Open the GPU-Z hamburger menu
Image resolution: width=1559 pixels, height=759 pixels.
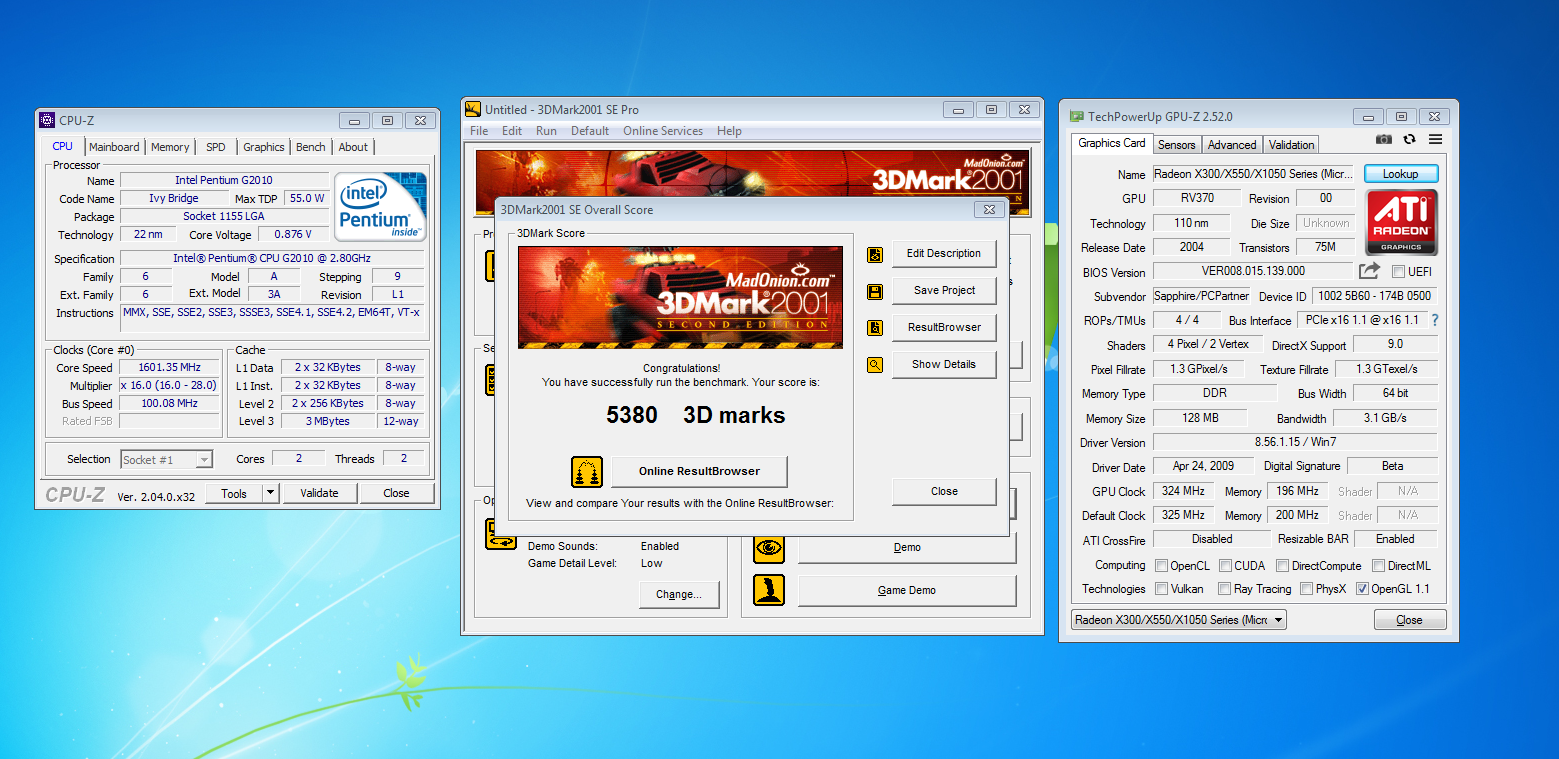tap(1435, 140)
